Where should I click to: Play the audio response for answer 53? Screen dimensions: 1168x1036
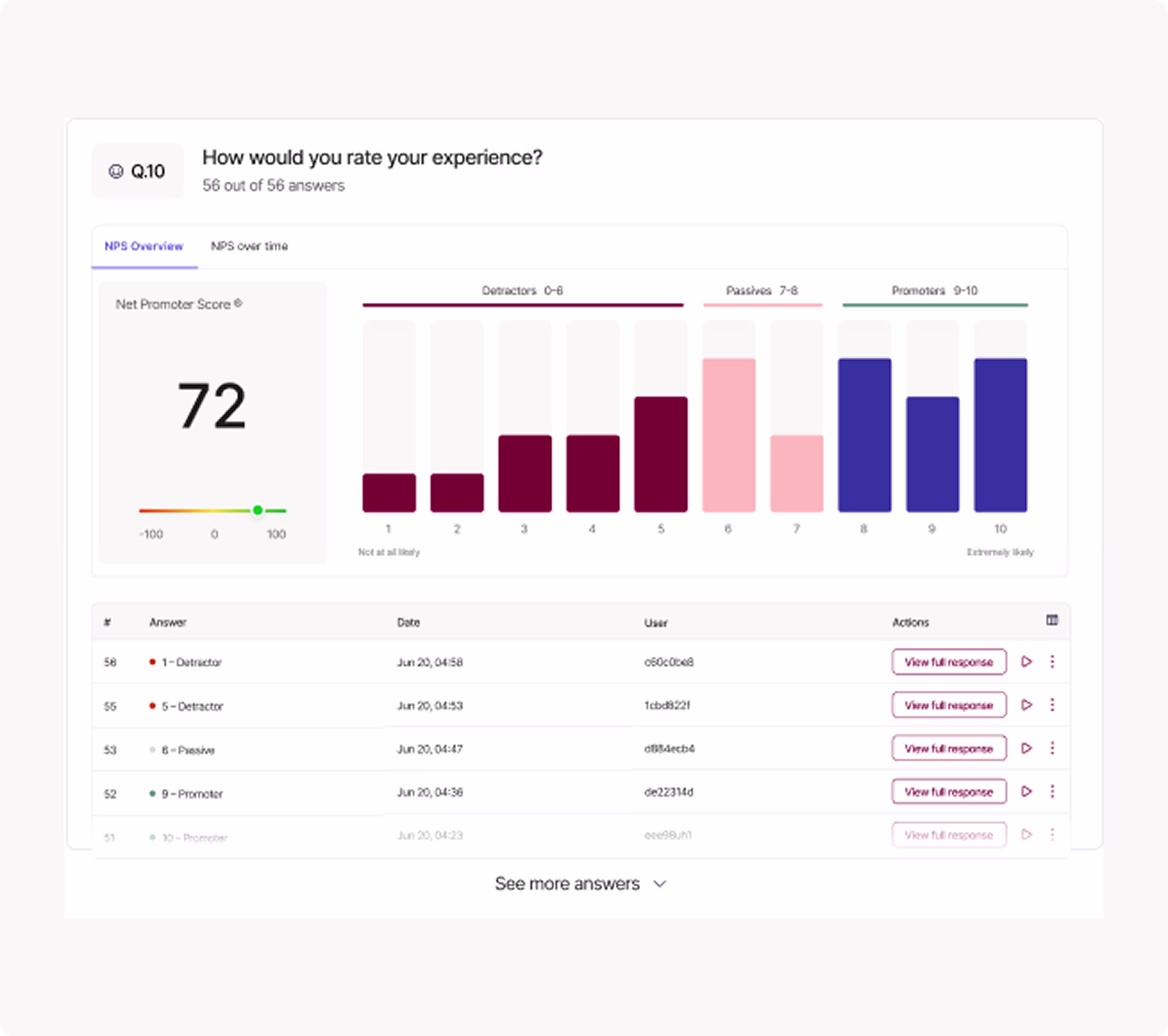(1027, 749)
